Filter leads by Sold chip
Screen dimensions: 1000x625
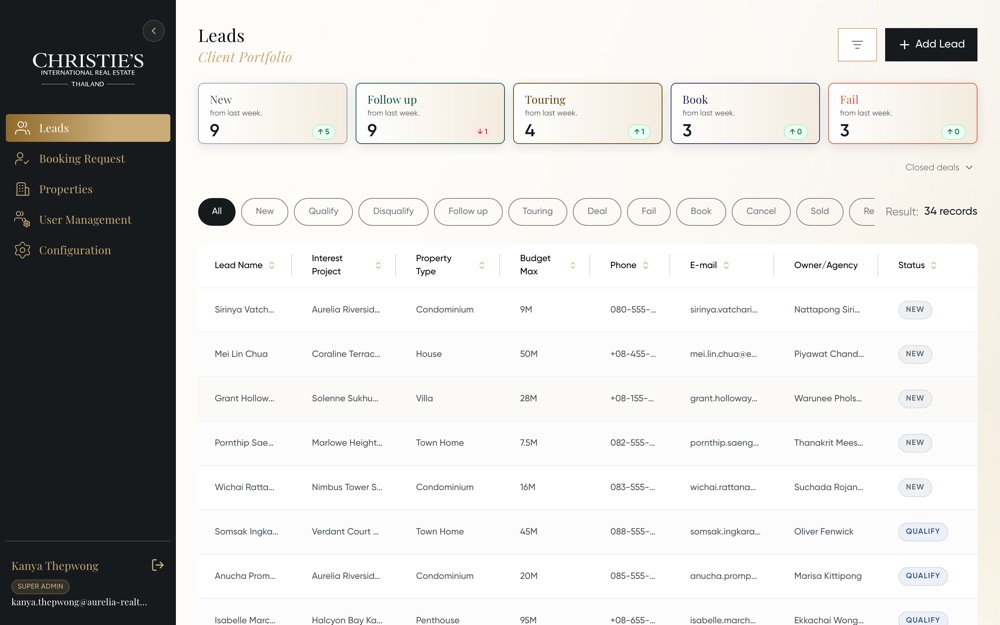(x=820, y=212)
